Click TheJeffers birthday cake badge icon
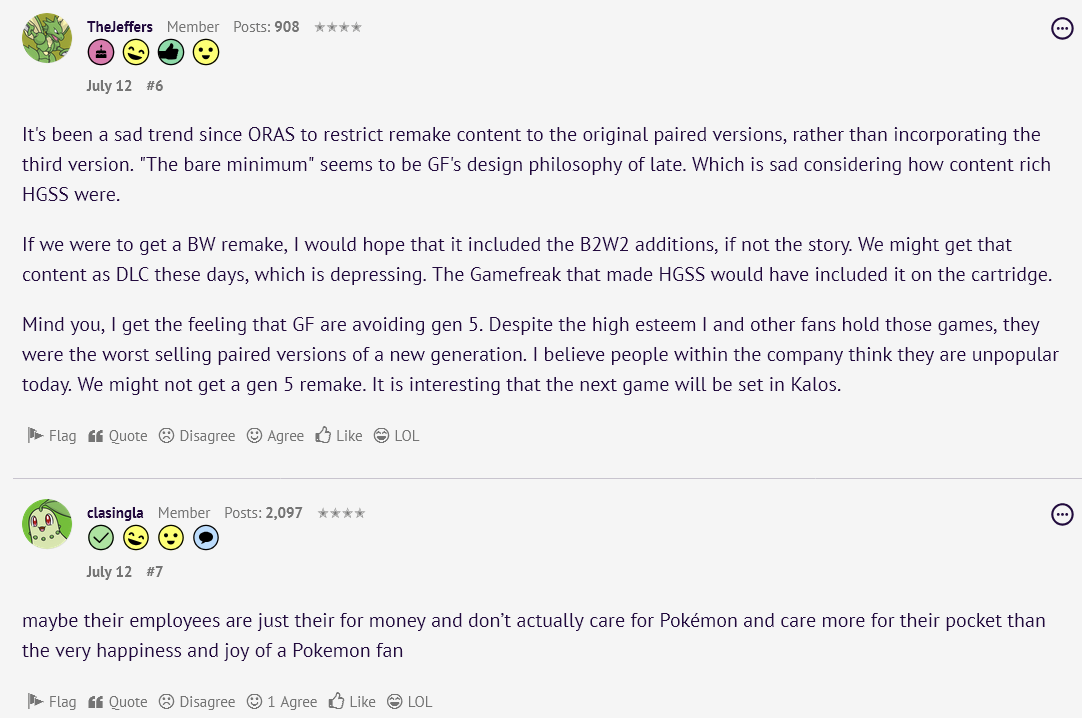Image resolution: width=1082 pixels, height=718 pixels. 101,52
